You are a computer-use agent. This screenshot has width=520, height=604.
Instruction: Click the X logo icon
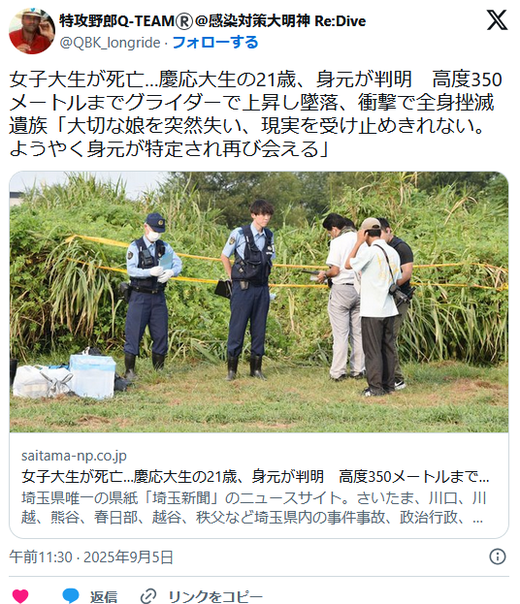click(x=497, y=20)
